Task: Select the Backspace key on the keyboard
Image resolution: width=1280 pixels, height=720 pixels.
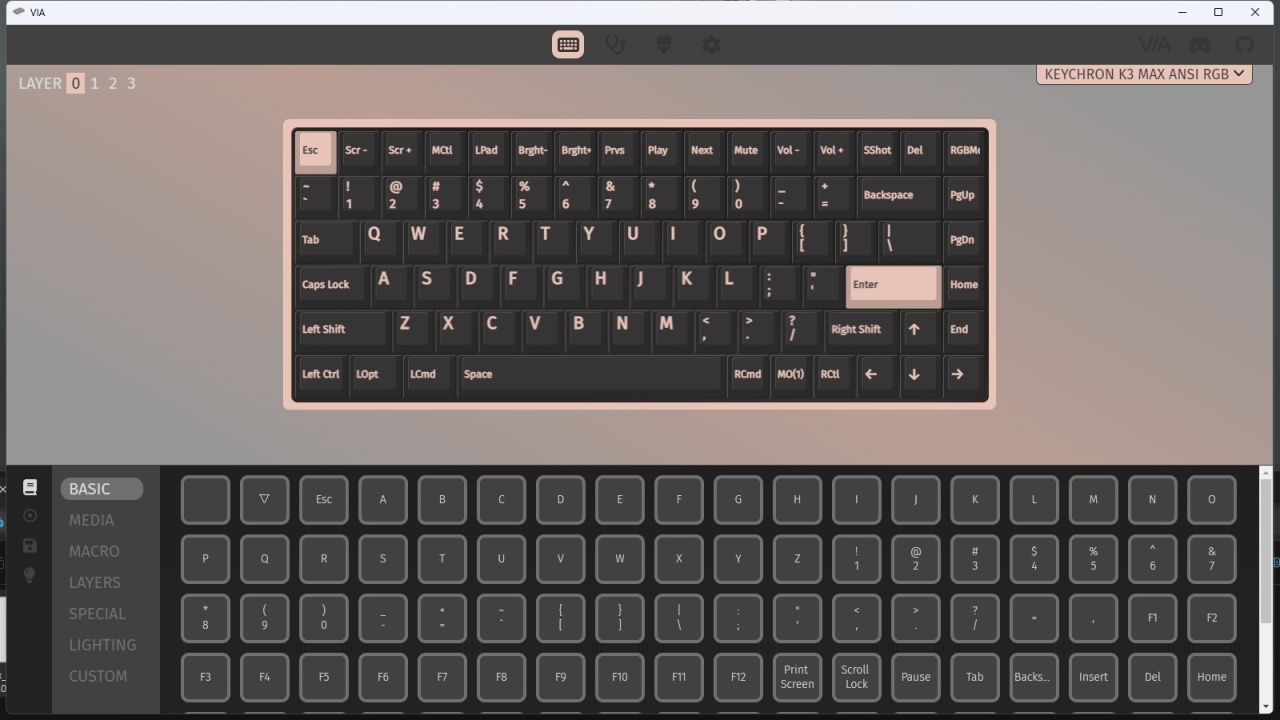Action: click(x=898, y=195)
